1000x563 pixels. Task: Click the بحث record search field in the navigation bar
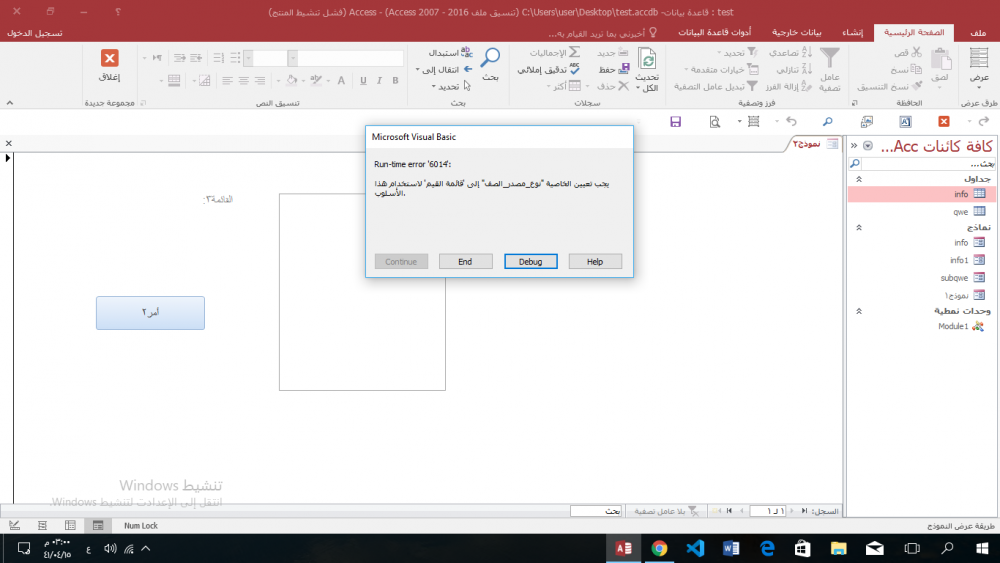point(596,511)
